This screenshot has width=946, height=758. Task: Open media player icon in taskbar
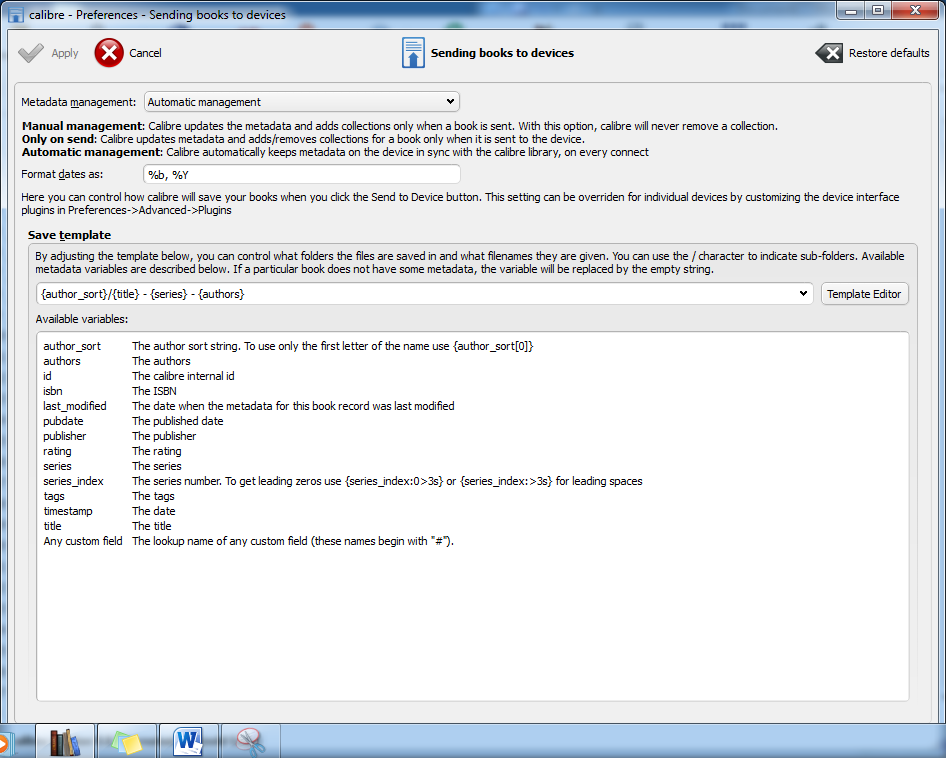click(4, 742)
